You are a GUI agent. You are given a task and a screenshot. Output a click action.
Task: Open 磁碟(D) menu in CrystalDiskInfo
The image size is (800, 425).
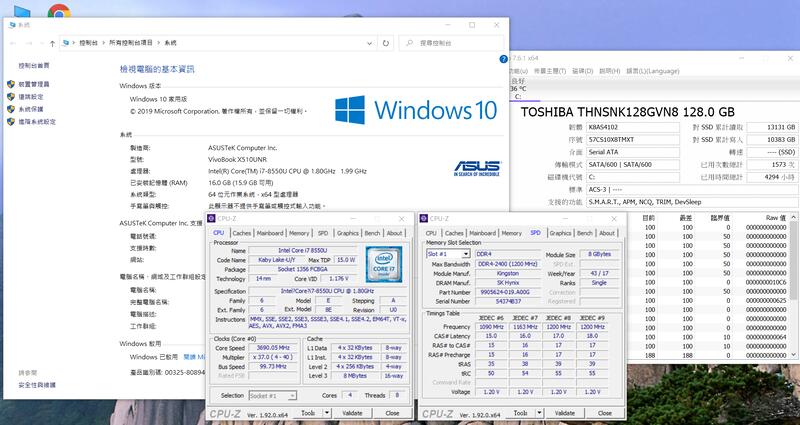tap(583, 71)
